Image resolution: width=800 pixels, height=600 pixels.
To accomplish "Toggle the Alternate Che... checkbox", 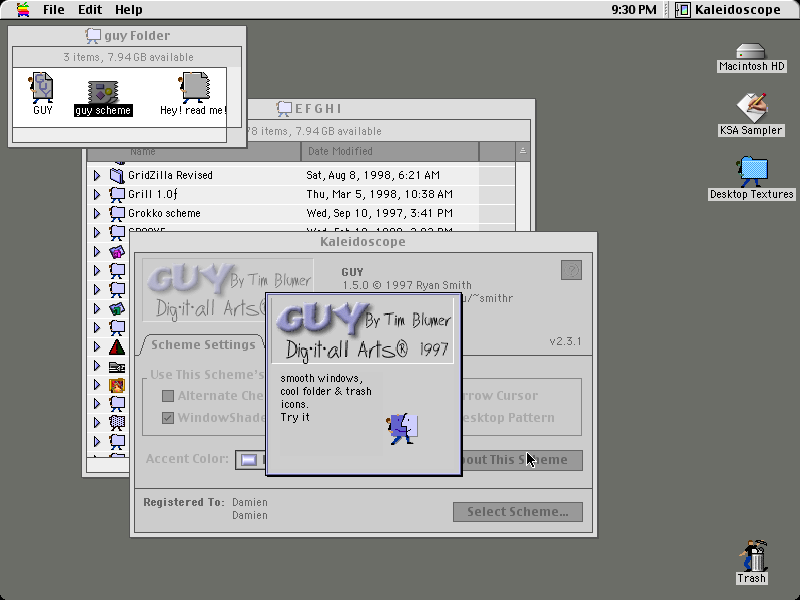I will [x=168, y=396].
